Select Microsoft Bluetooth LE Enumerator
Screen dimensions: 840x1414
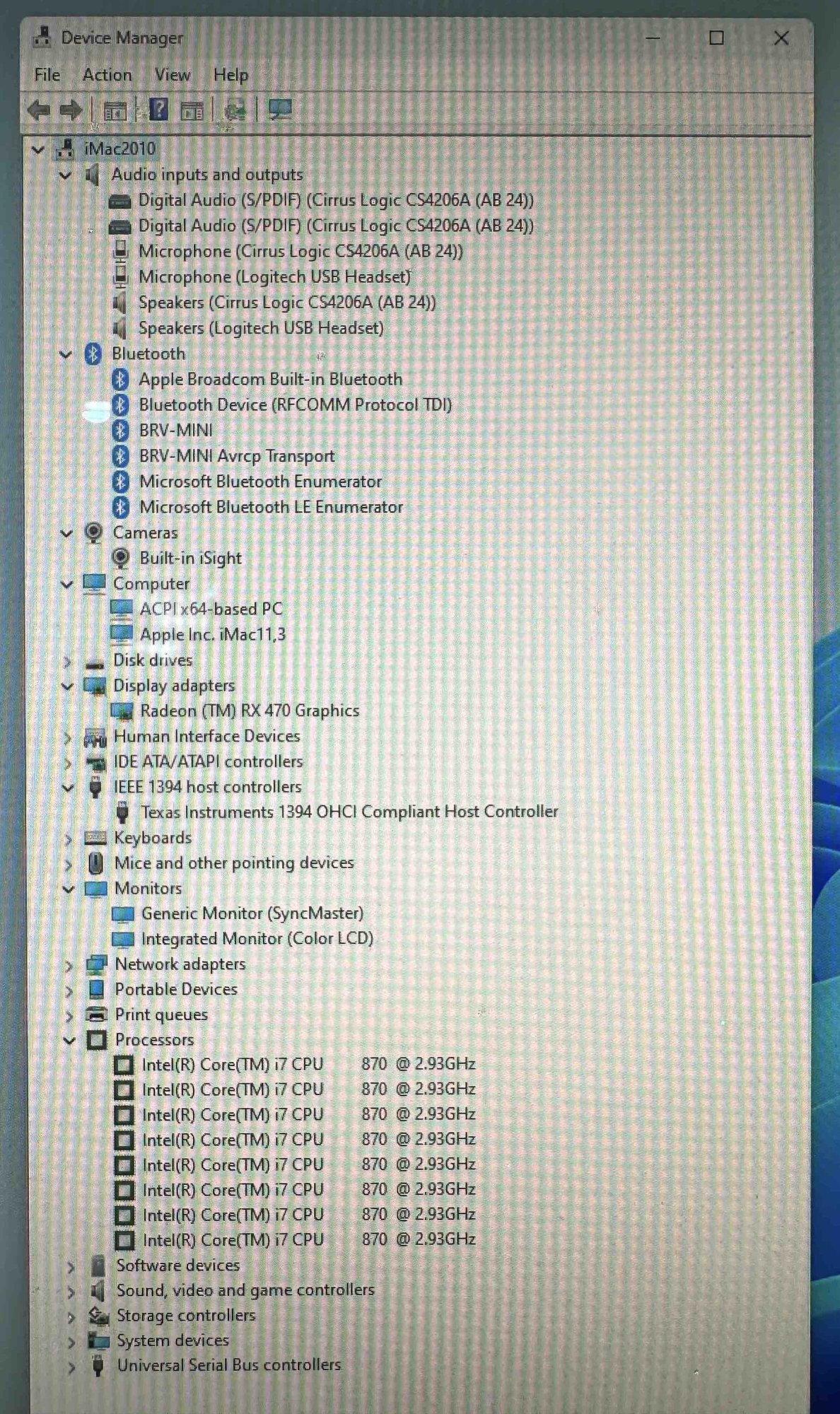coord(271,507)
